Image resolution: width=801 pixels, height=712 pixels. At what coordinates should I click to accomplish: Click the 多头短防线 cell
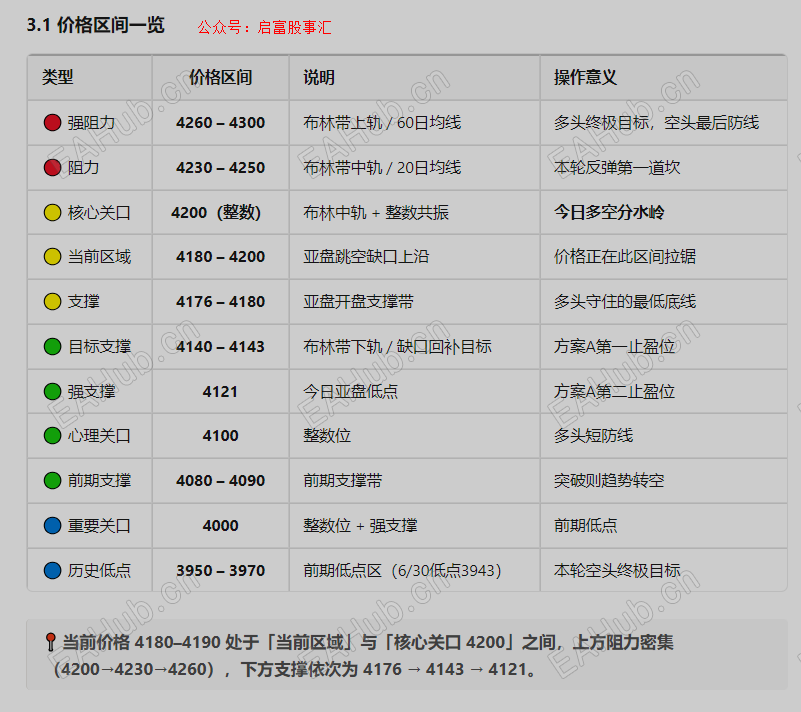click(594, 436)
